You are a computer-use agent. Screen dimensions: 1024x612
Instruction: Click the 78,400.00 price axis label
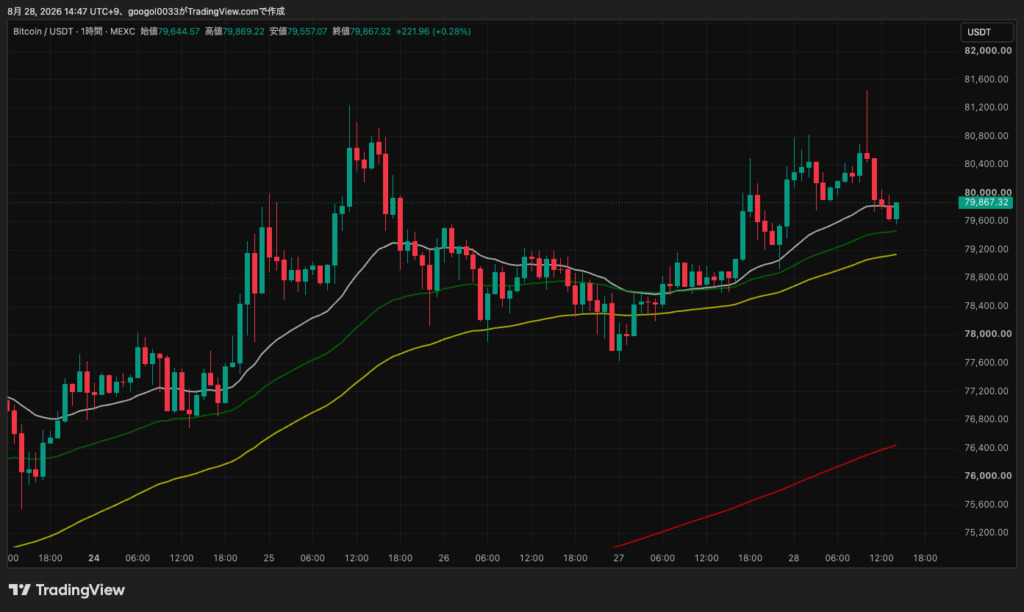pyautogui.click(x=987, y=306)
